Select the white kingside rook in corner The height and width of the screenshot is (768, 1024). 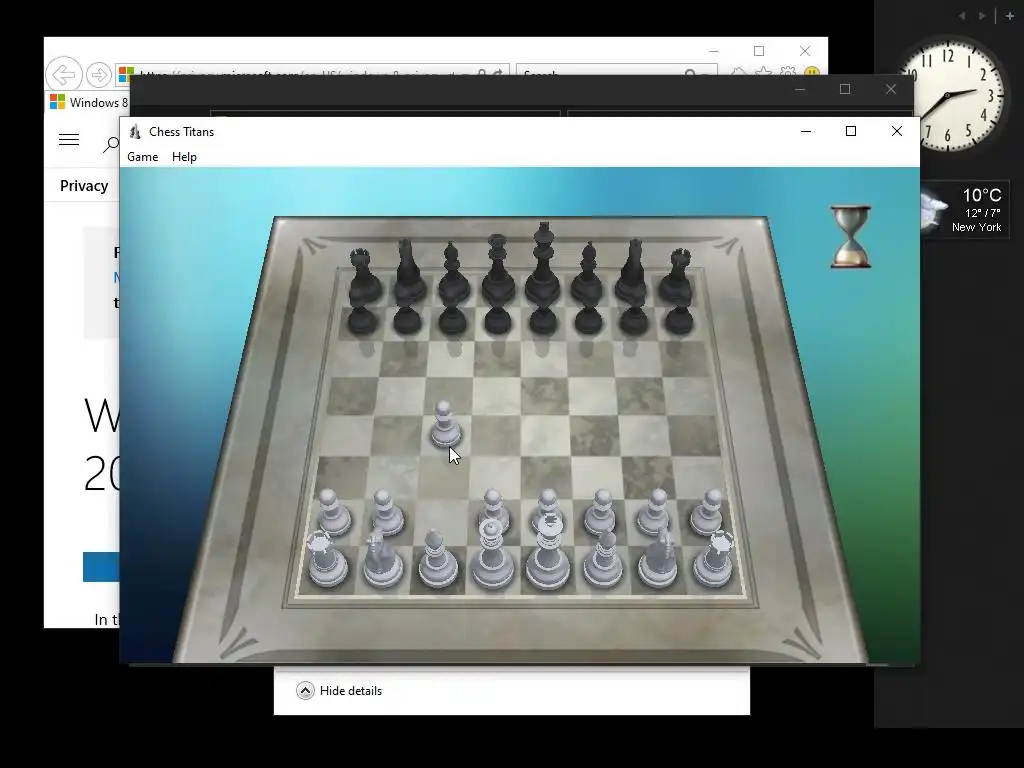click(712, 559)
